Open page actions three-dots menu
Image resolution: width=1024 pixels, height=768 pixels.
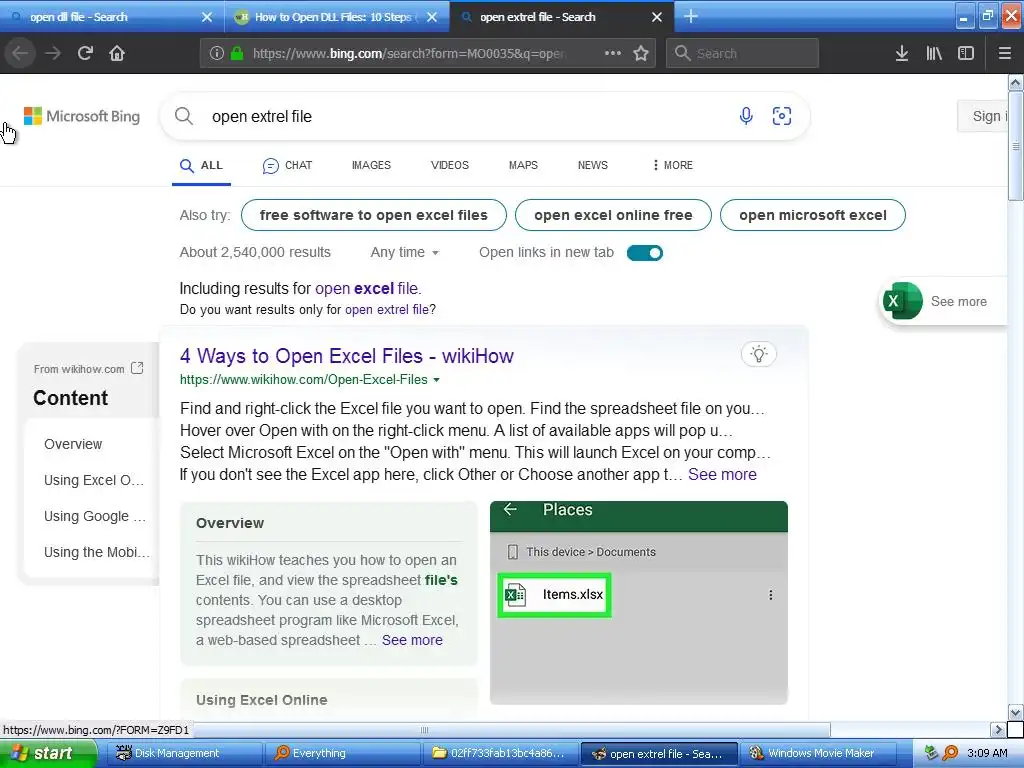pos(613,53)
